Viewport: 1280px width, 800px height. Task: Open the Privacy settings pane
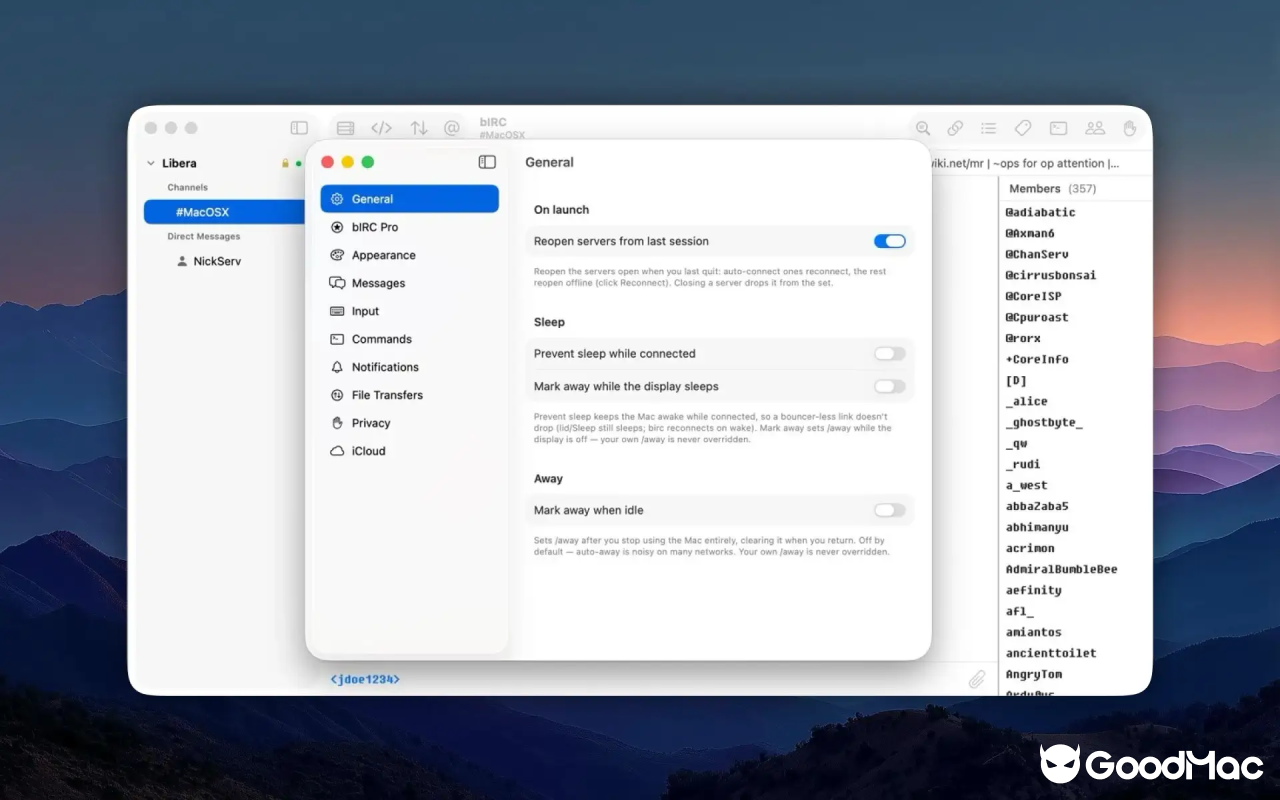tap(410, 423)
